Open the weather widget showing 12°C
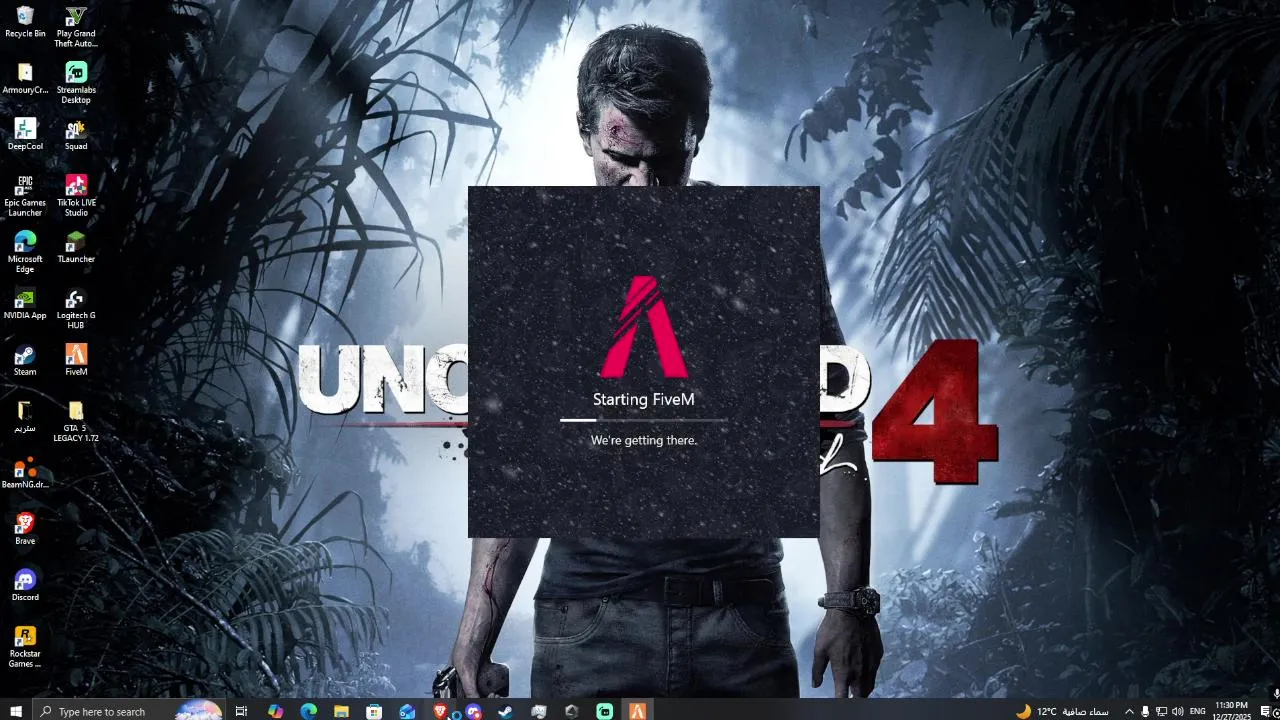 coord(1062,711)
